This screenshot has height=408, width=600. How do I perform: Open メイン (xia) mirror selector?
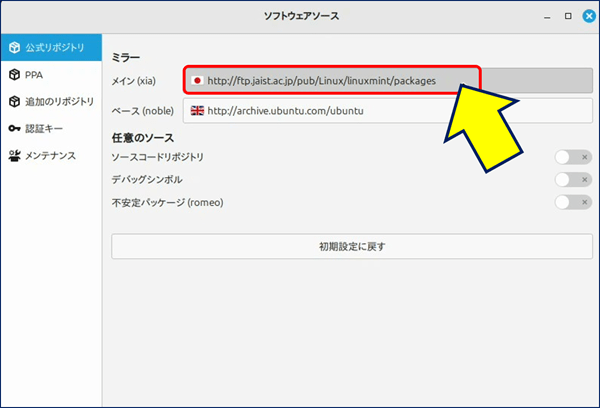pos(388,80)
